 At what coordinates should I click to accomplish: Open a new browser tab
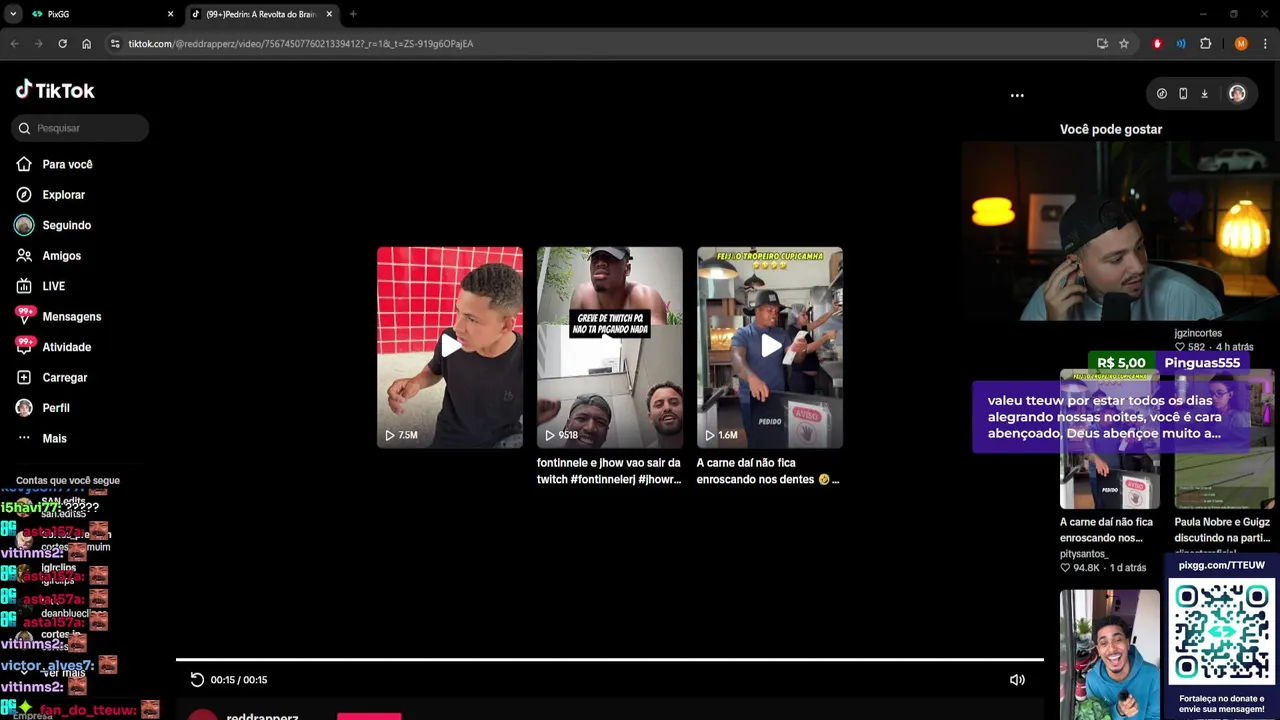353,14
